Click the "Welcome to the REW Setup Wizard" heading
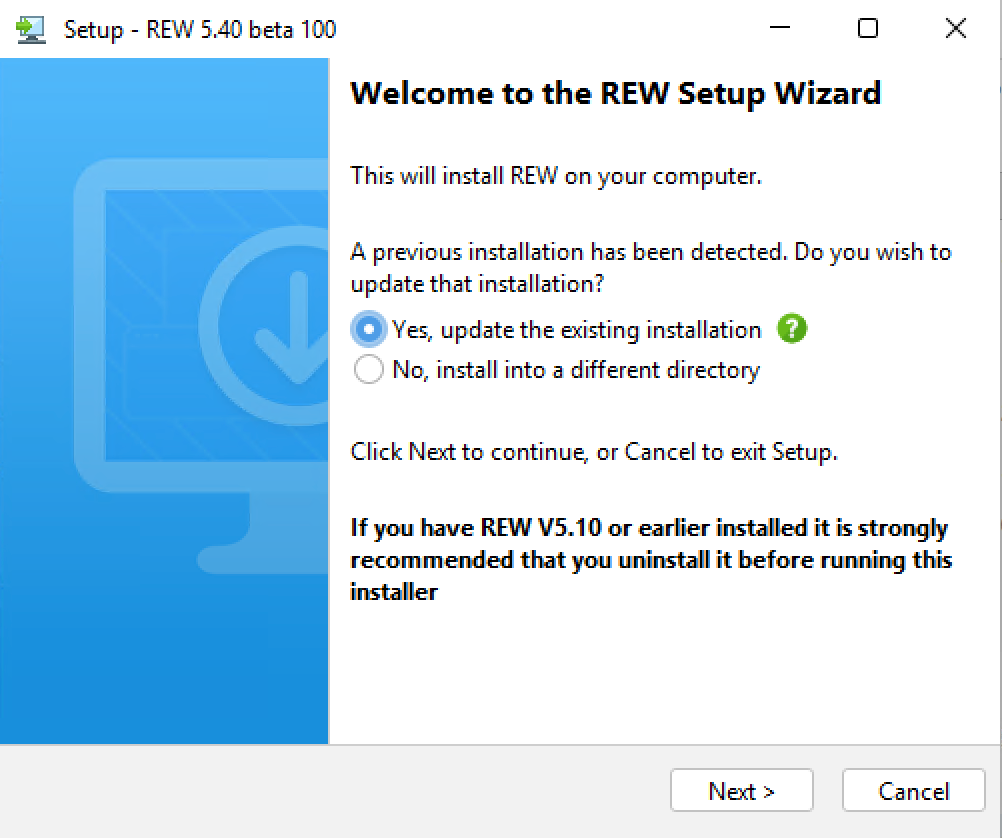 pyautogui.click(x=616, y=94)
